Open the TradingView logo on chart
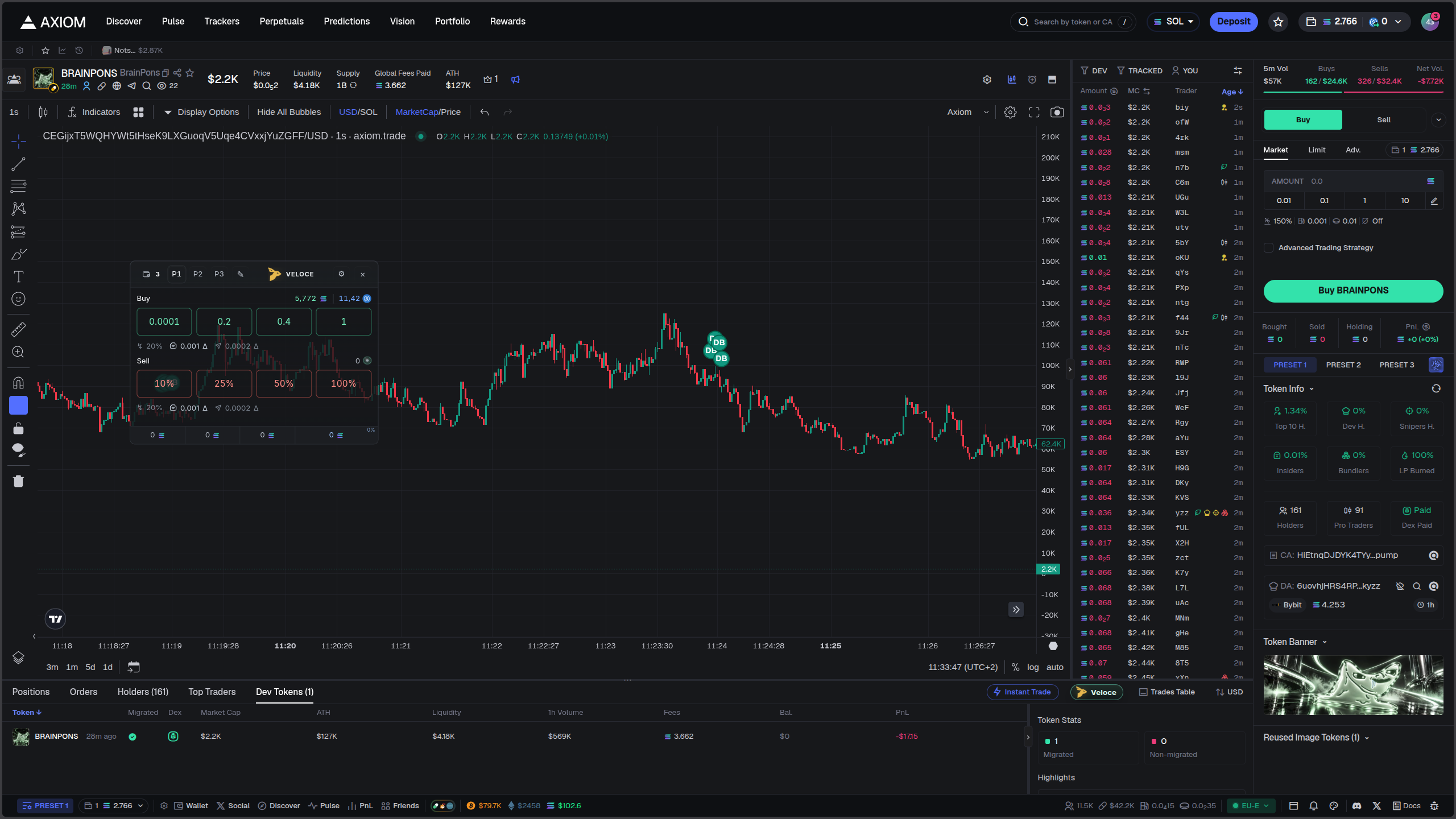 point(55,619)
